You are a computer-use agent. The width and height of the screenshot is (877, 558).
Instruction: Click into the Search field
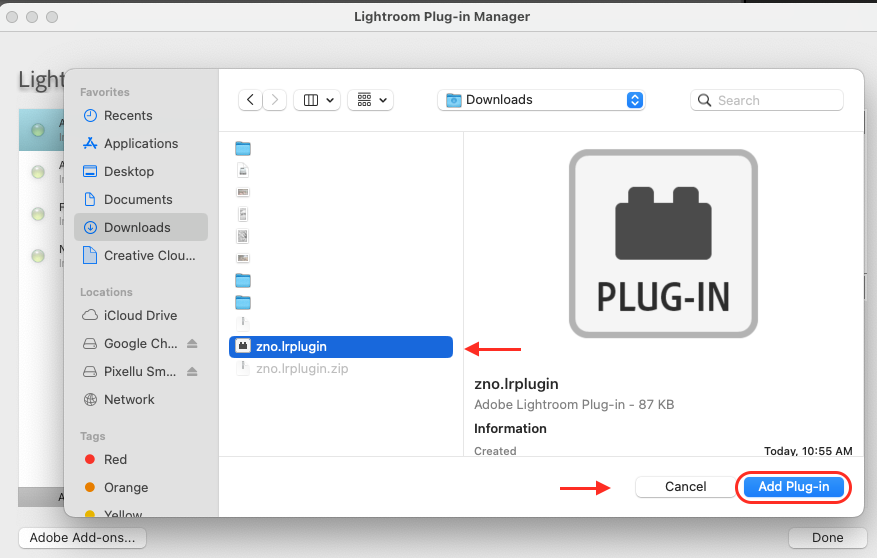click(767, 100)
